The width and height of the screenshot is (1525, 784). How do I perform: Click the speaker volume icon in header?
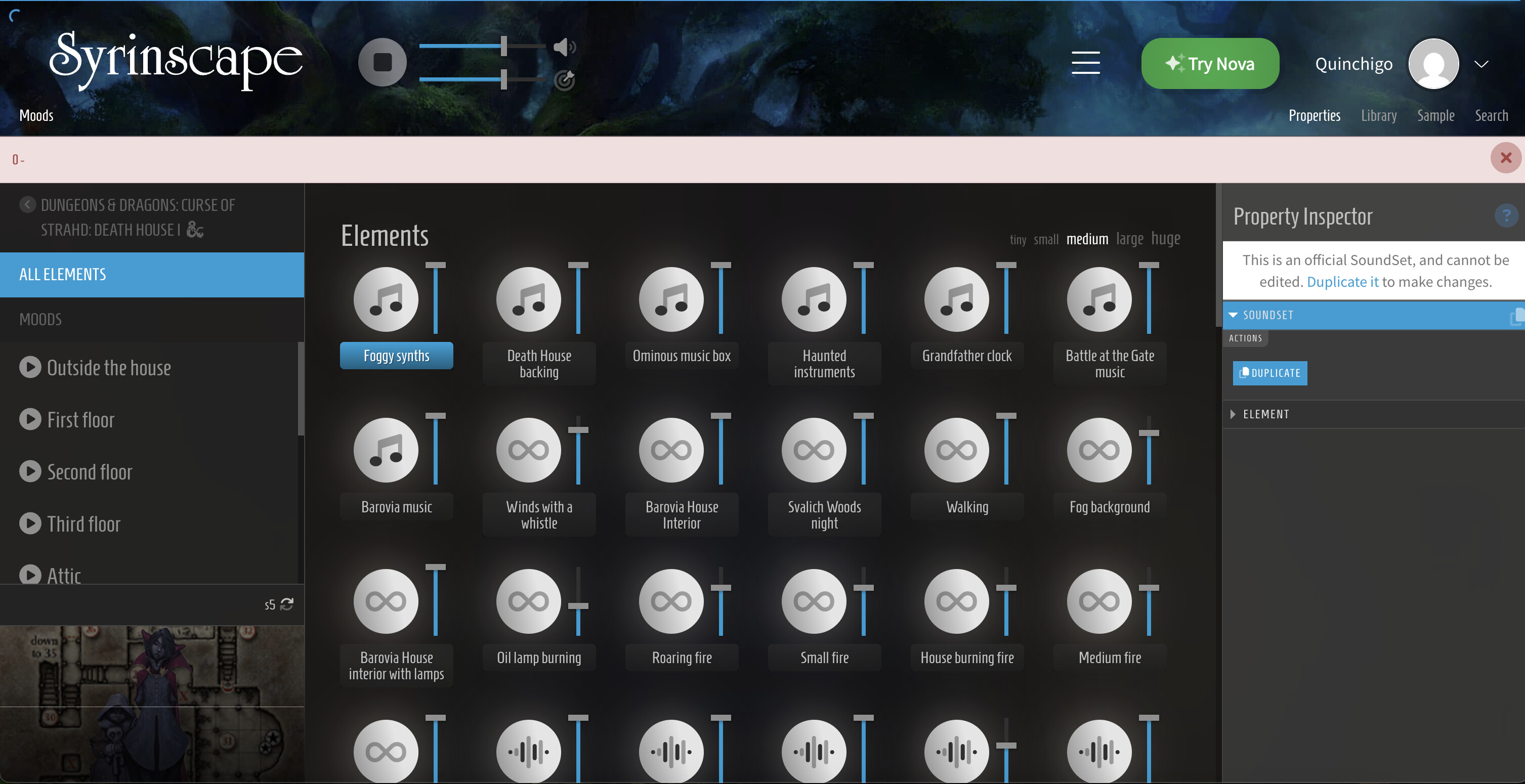click(564, 47)
